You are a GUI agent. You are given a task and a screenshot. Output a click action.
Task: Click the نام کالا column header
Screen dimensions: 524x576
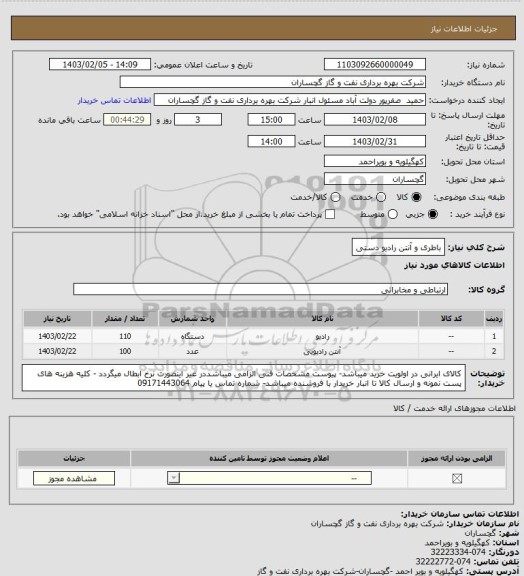(x=322, y=318)
